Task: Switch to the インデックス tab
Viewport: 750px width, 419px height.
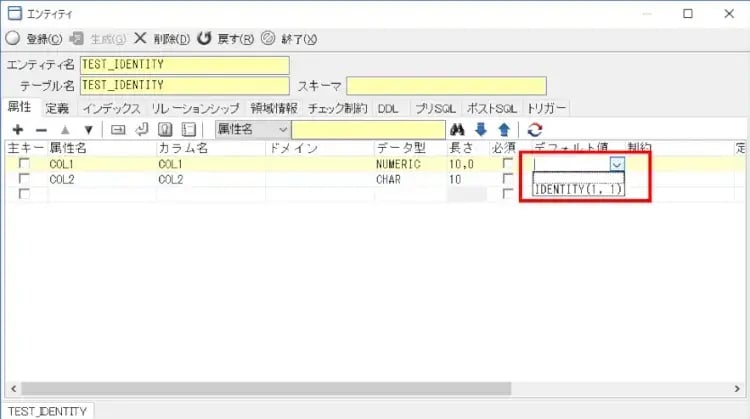Action: [x=111, y=107]
